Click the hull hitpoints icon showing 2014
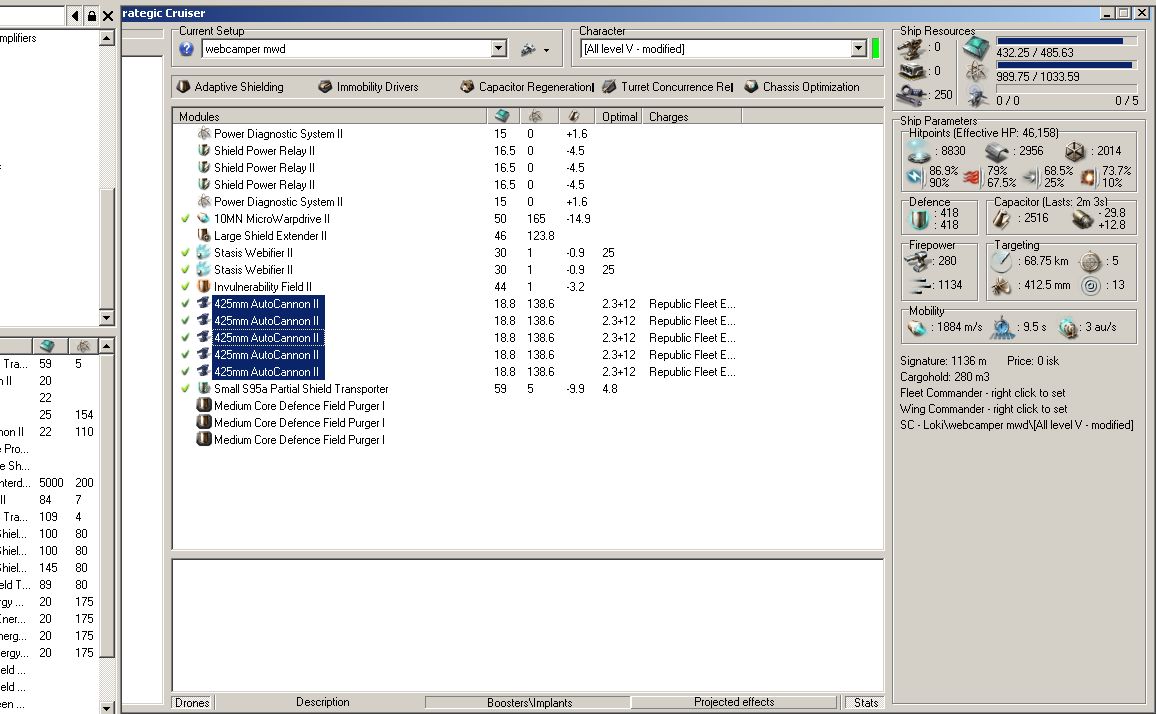This screenshot has width=1156, height=714. point(1075,151)
